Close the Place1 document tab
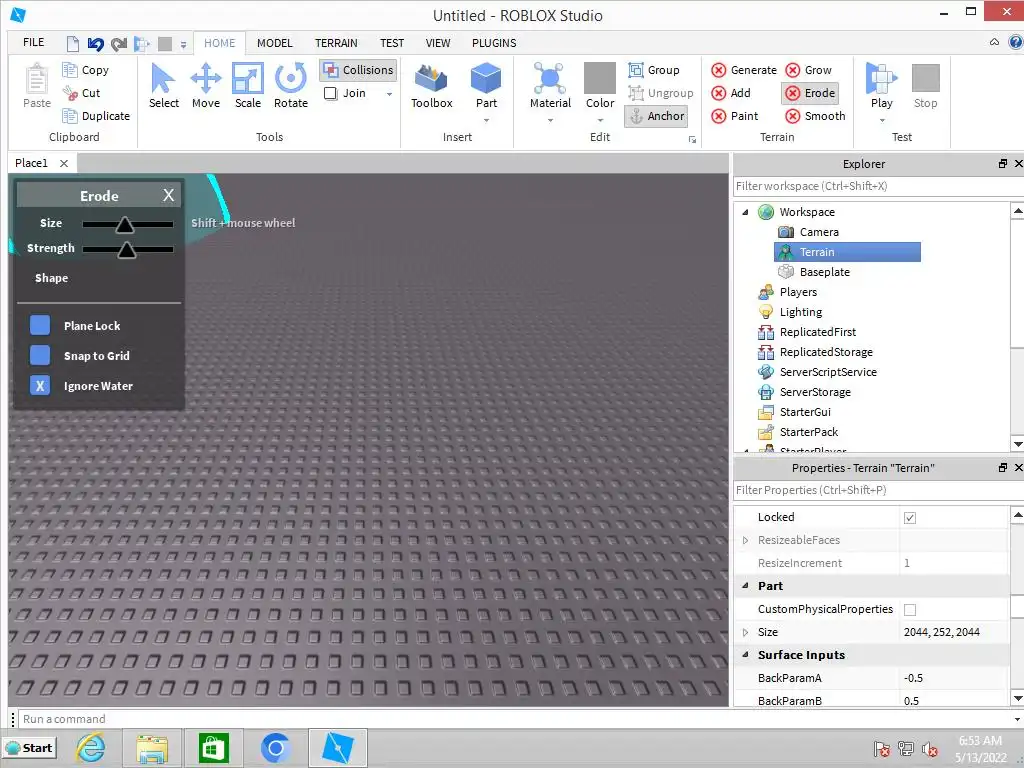Viewport: 1024px width, 768px height. tap(63, 163)
